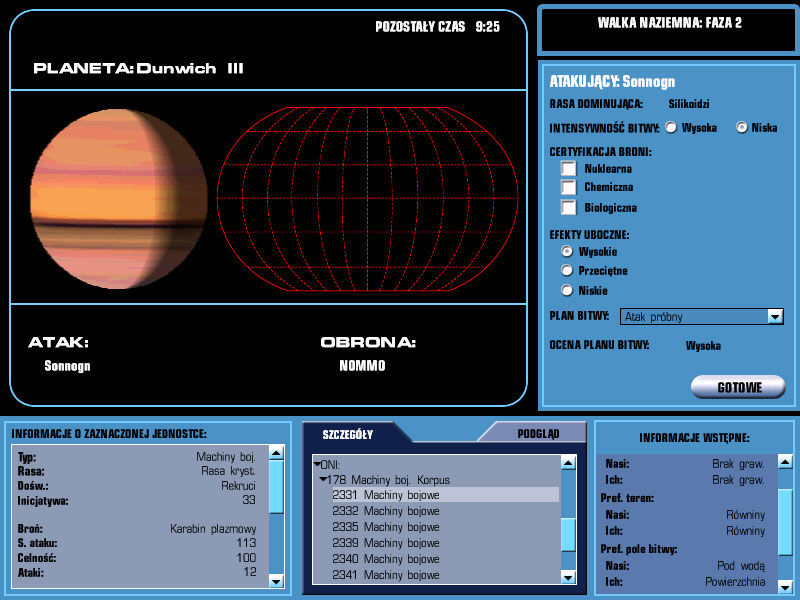Click unit info panel scroll down arrow

[276, 581]
